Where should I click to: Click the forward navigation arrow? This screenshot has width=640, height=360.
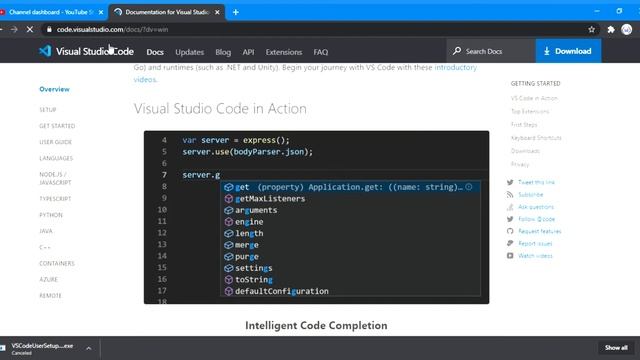(14, 29)
